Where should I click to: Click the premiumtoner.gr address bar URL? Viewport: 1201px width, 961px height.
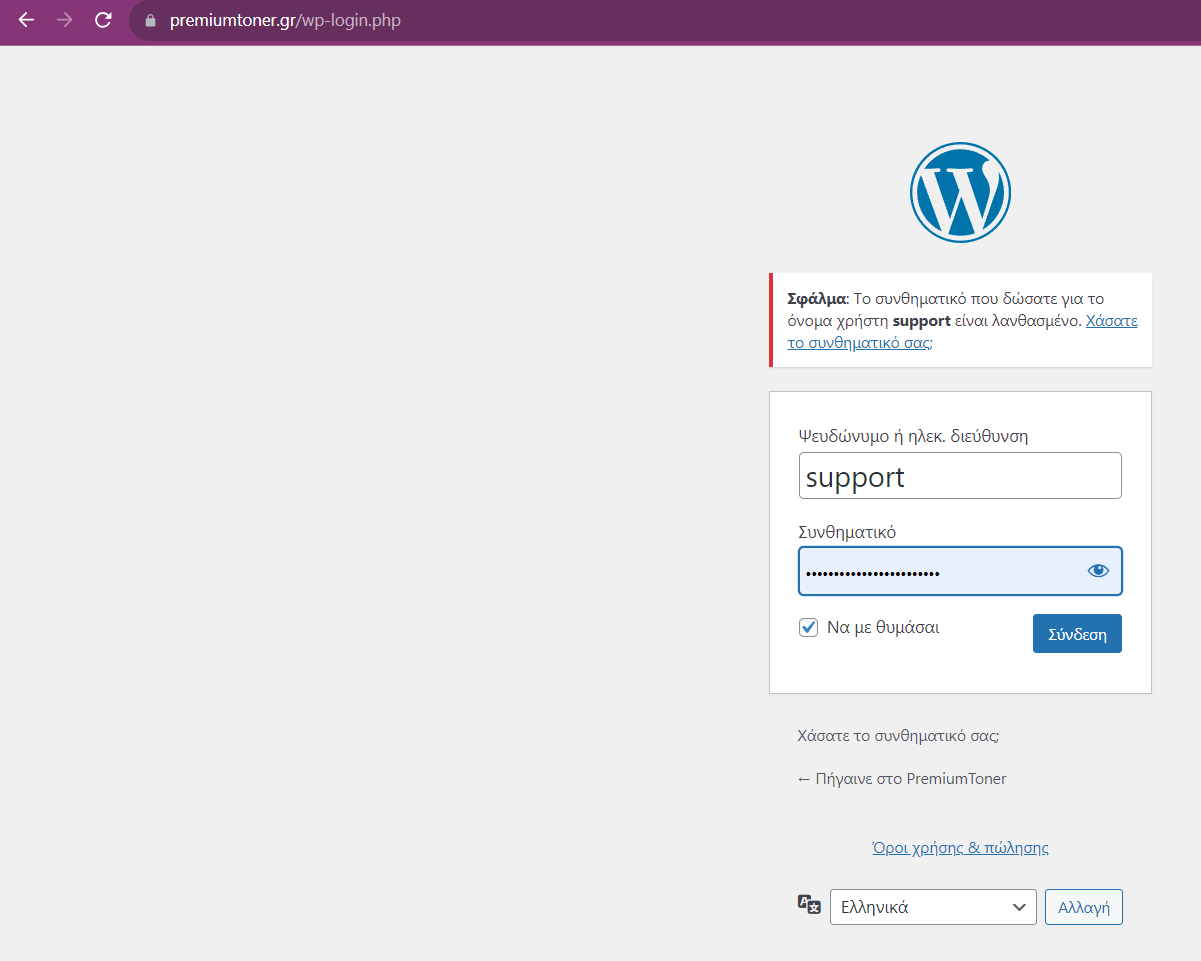[x=285, y=20]
